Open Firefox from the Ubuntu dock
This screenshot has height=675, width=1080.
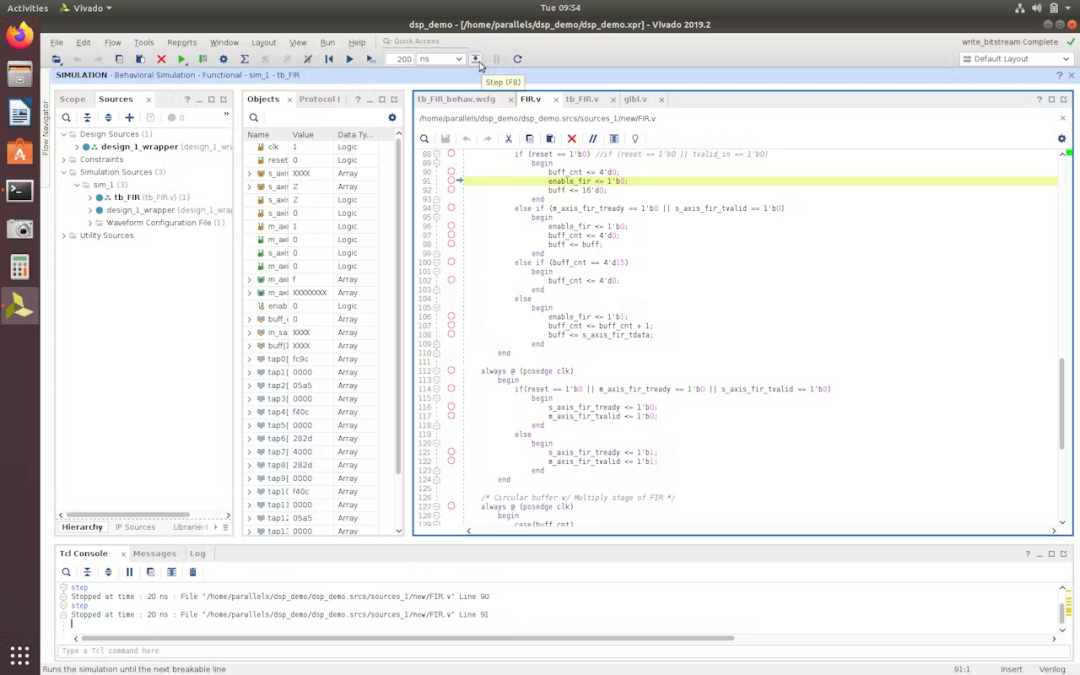20,36
